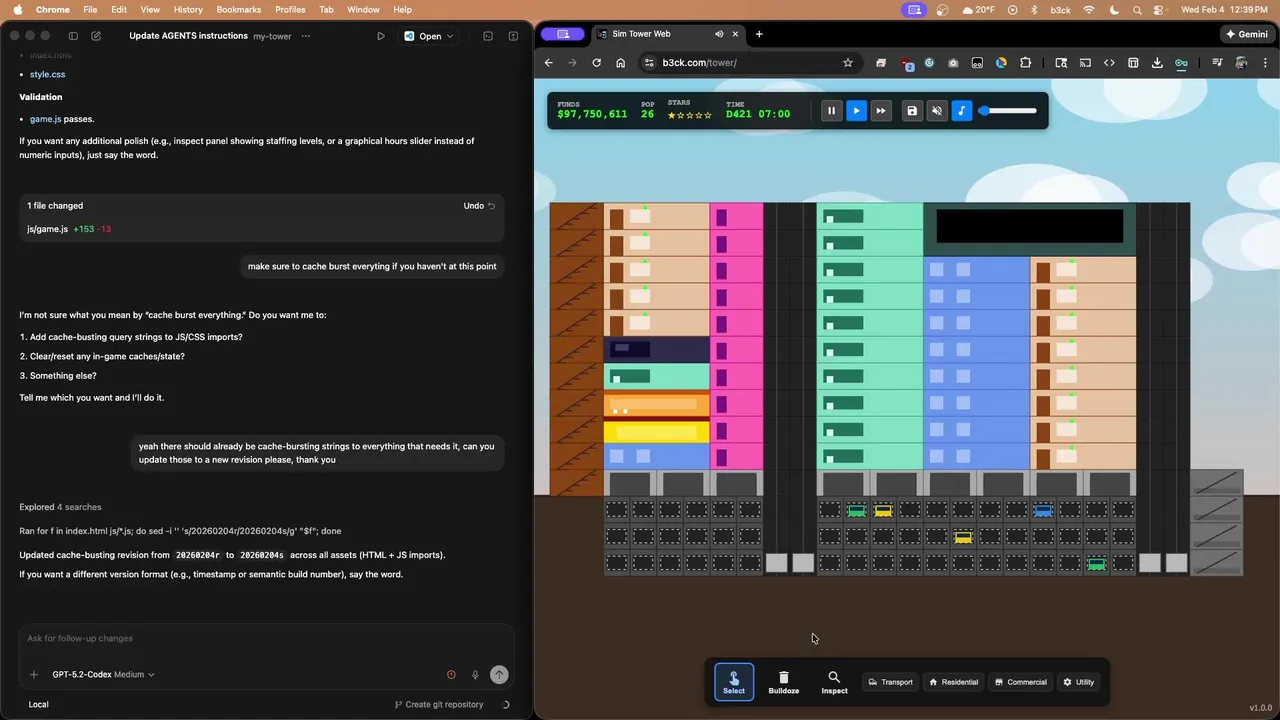This screenshot has height=720, width=1280.
Task: Open Chrome downloads icon
Action: (1157, 63)
